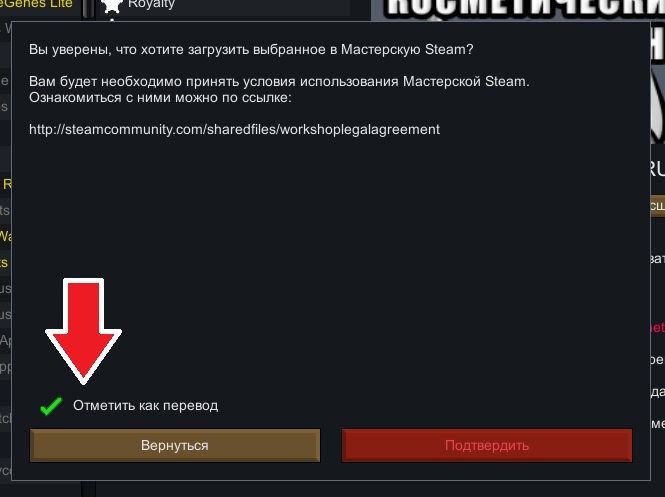This screenshot has width=665, height=497.
Task: Click the small dot icon below Royalty star
Action: pyautogui.click(x=112, y=20)
